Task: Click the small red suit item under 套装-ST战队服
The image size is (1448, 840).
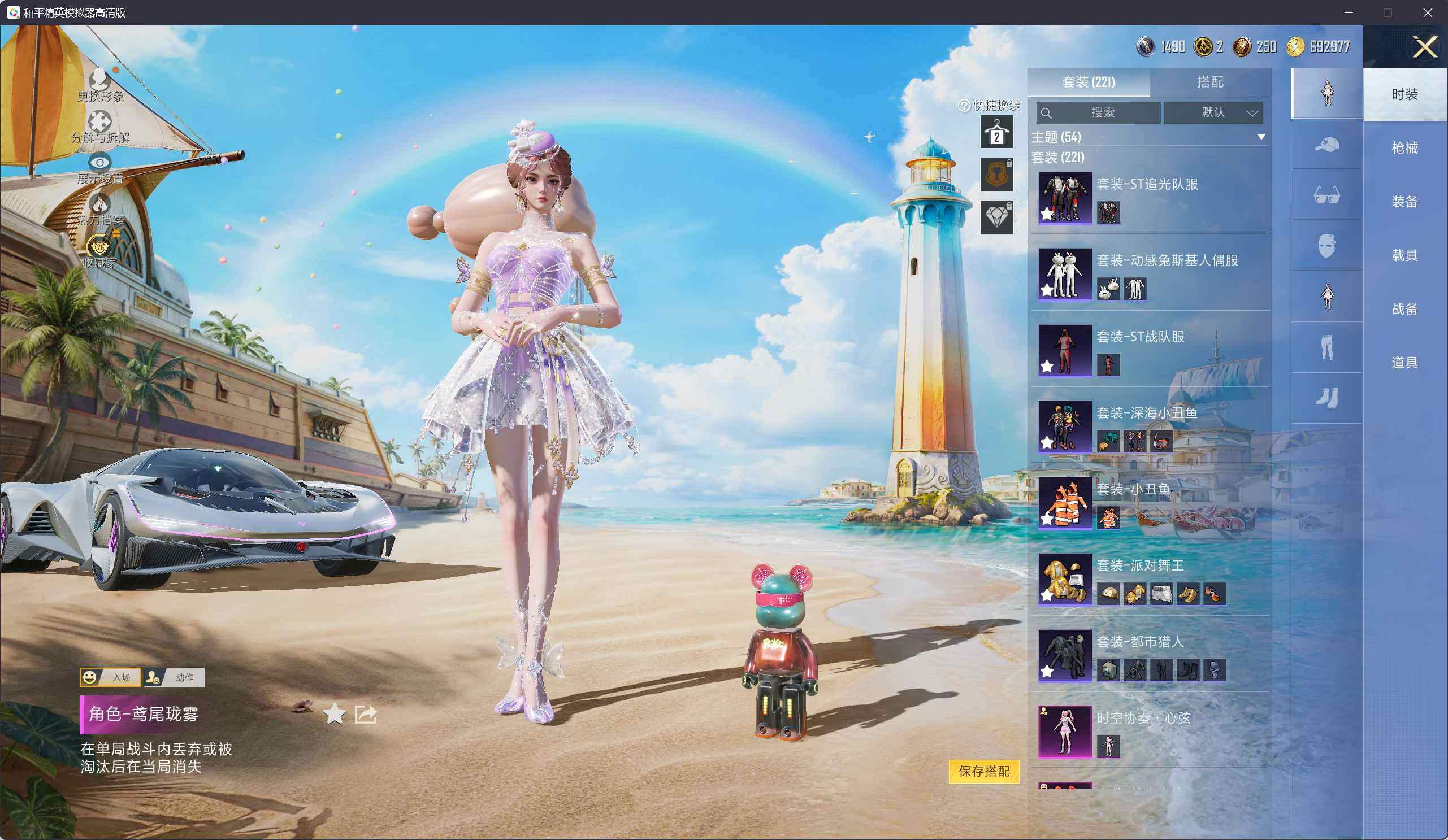Action: 1108,365
